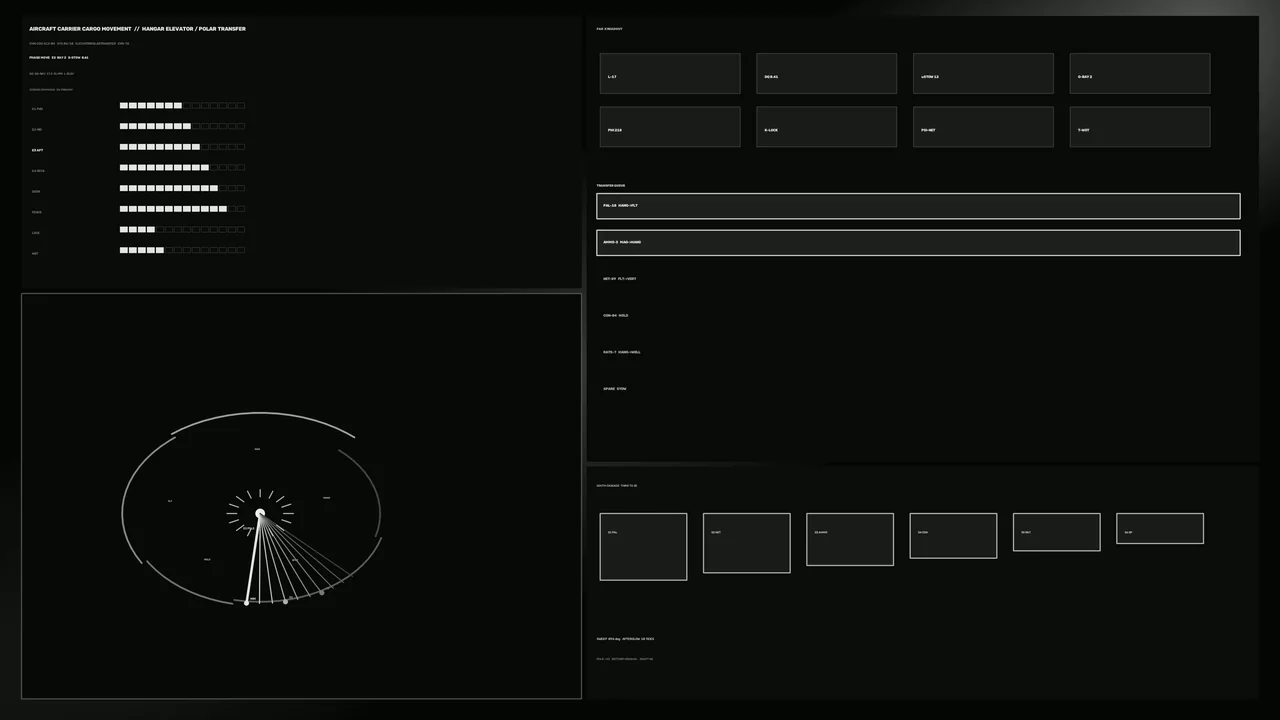Open the S2 NET cascade card
Viewport: 1280px width, 720px height.
click(747, 543)
